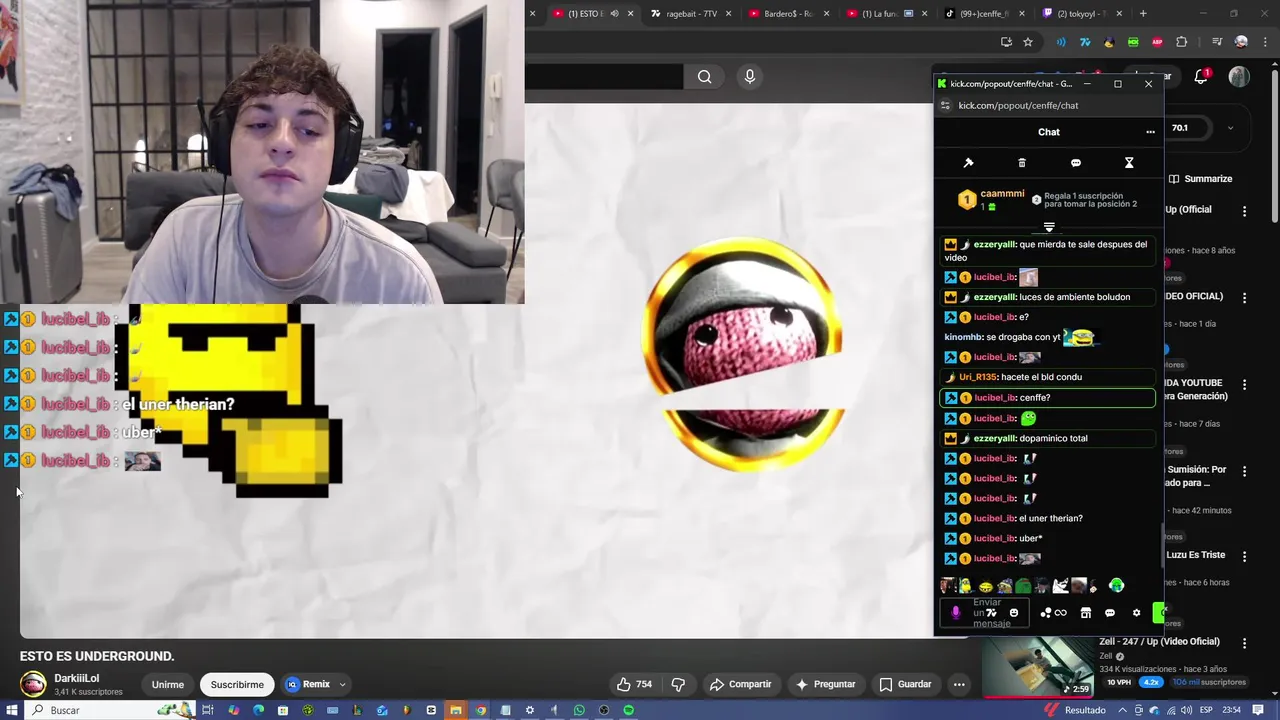
Task: Open options menu for Luzu Es Triste video
Action: pyautogui.click(x=1244, y=556)
